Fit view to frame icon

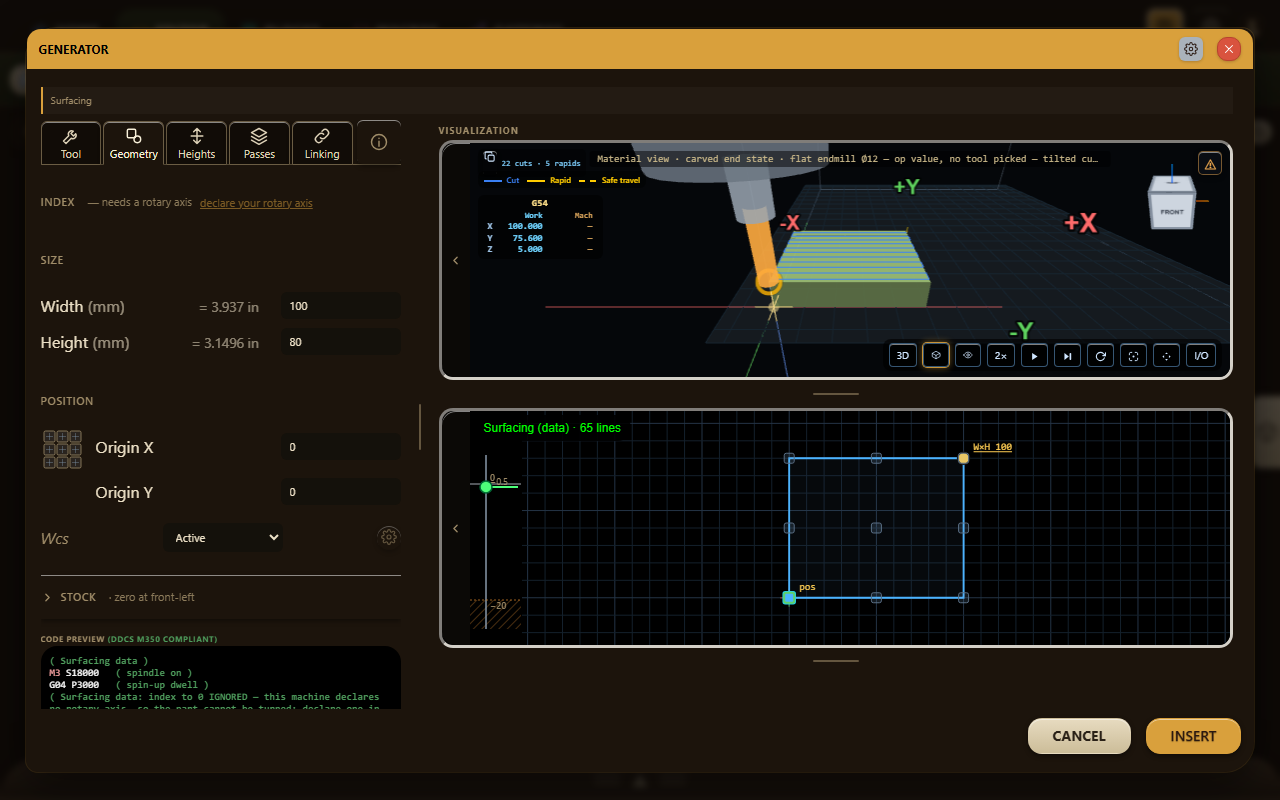click(x=1133, y=355)
